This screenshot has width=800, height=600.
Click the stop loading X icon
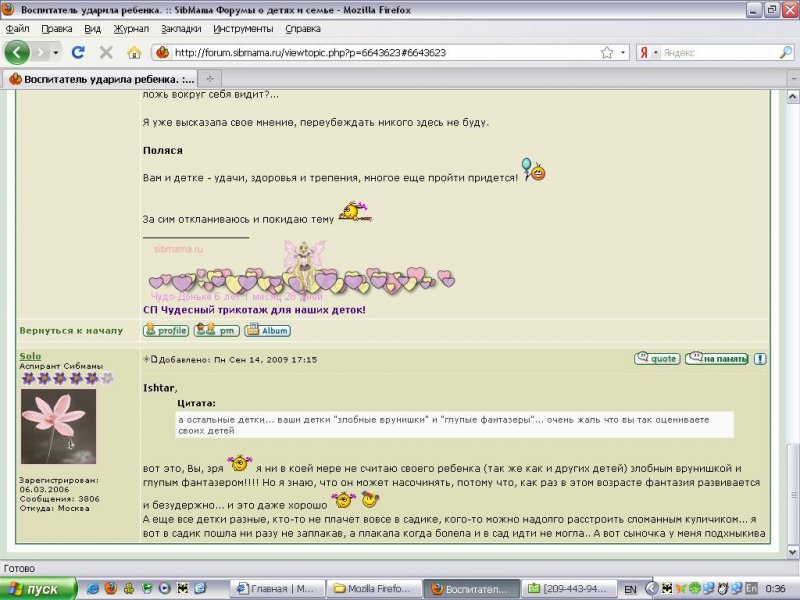(x=106, y=52)
